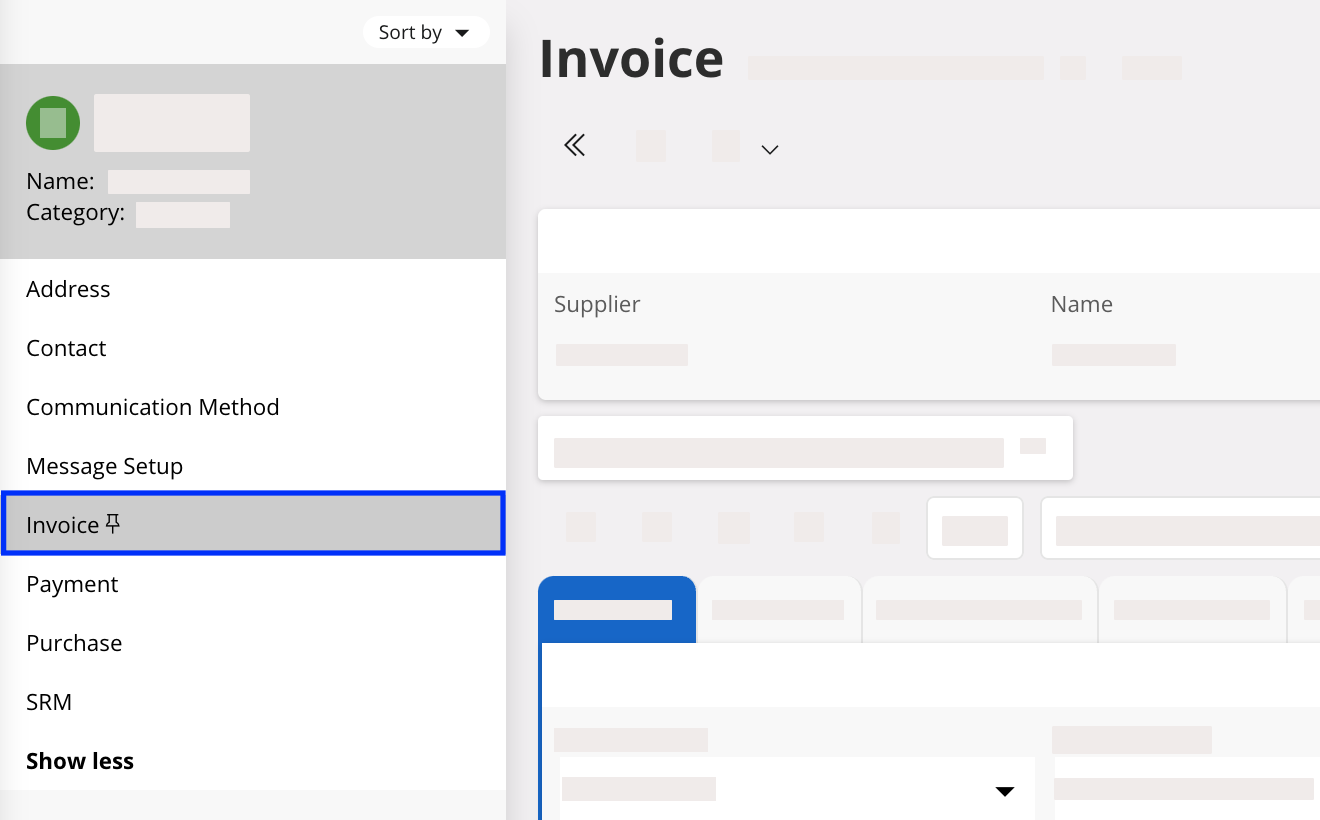
Task: Click Show less to collapse the list
Action: 80,761
